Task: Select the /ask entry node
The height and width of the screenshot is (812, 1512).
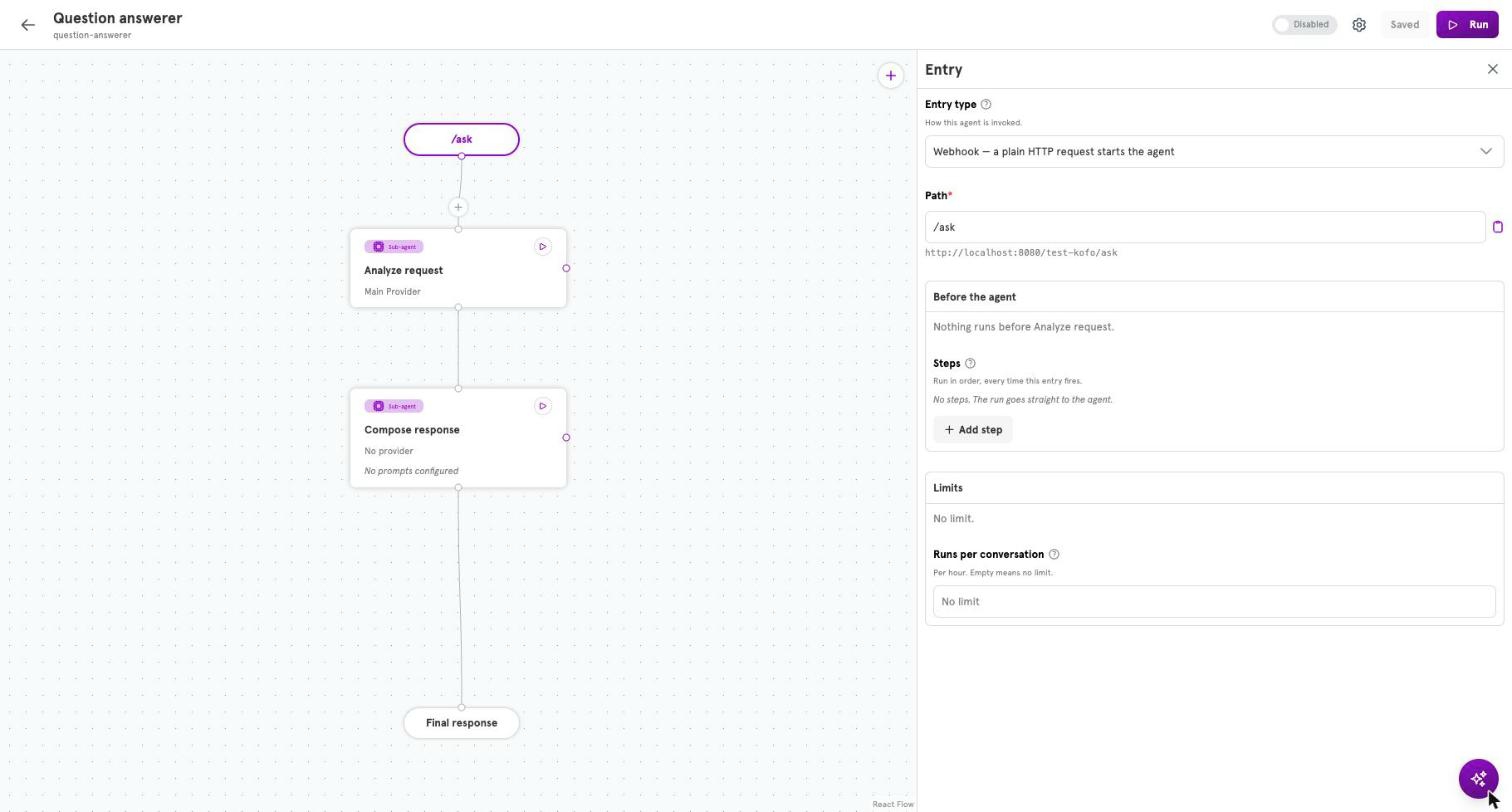Action: [x=461, y=140]
